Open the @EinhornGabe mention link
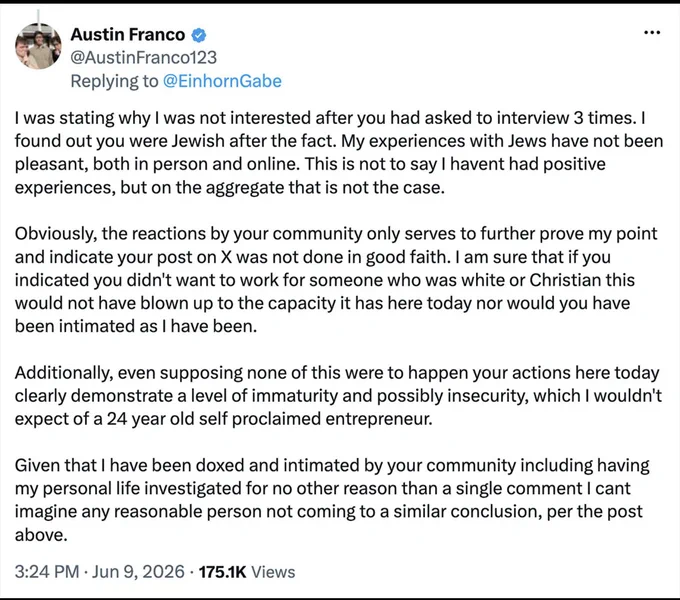This screenshot has width=680, height=600. pos(222,81)
